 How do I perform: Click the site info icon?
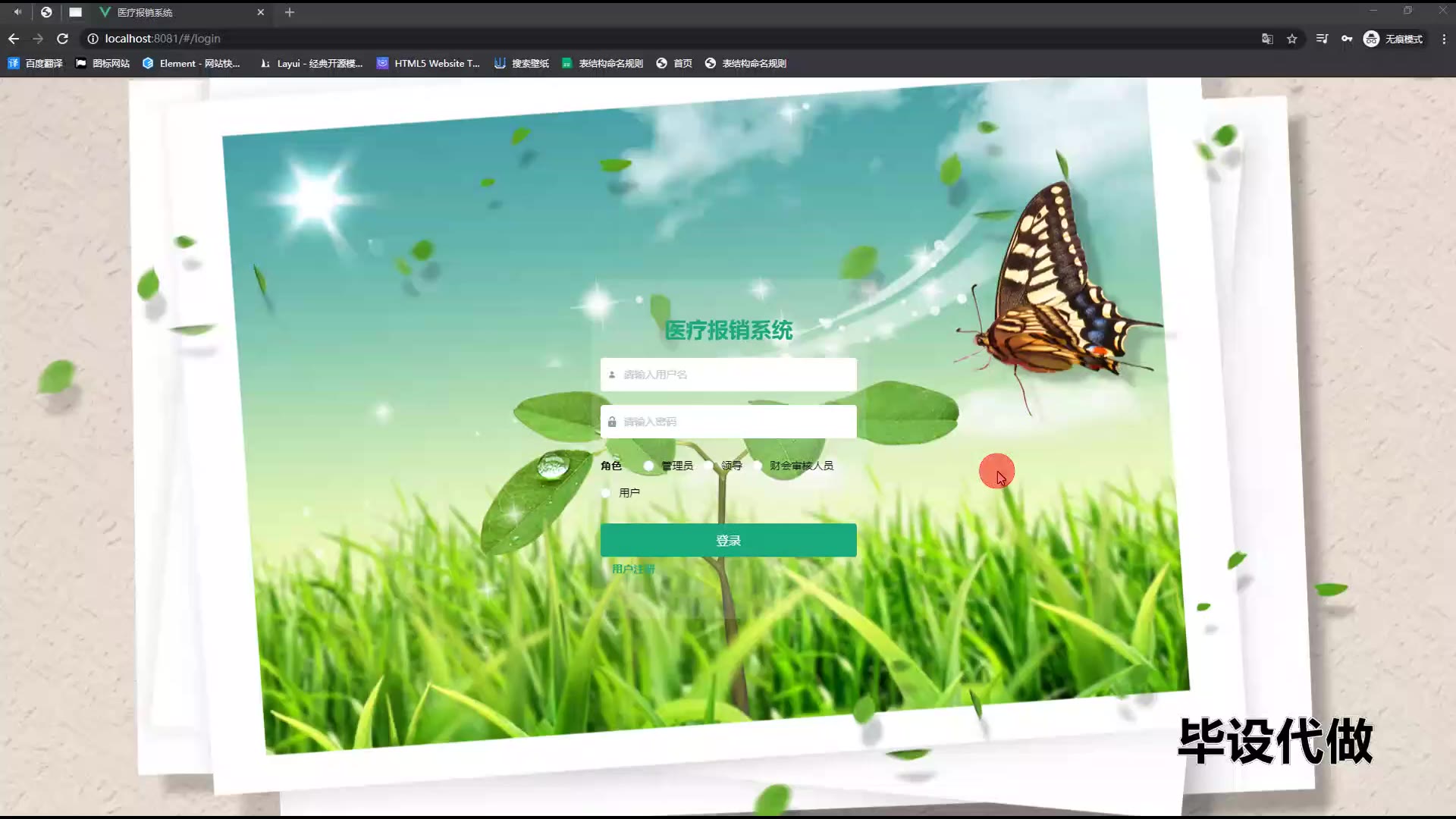[93, 39]
